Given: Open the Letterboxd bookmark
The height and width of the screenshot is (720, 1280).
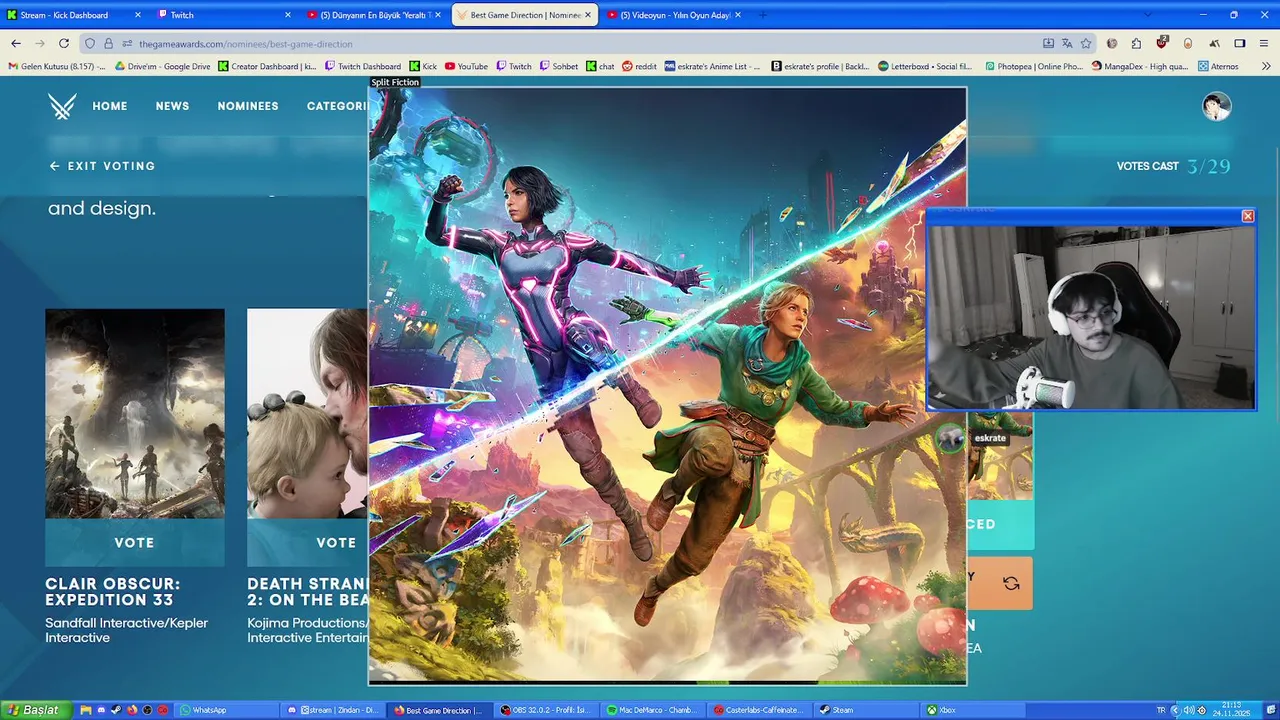Looking at the screenshot, I should pos(925,66).
